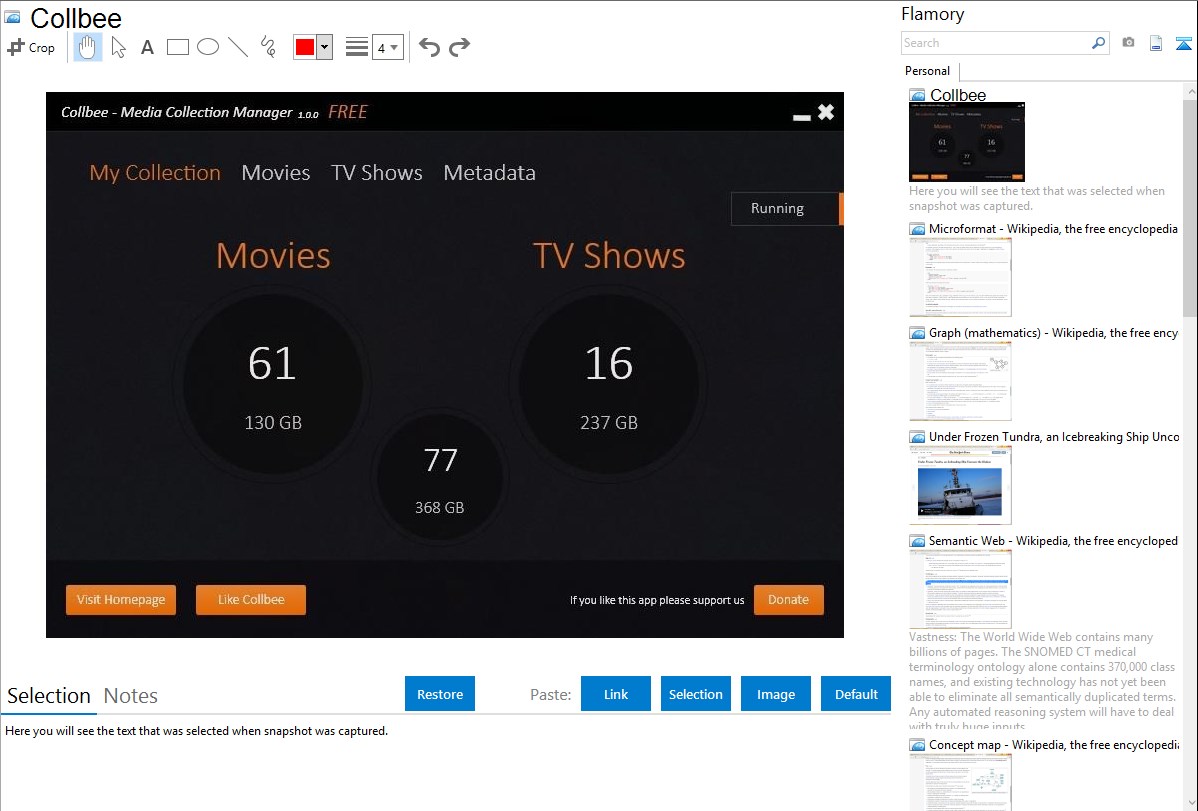Open the Collbee snapshot thumbnail

tap(966, 141)
